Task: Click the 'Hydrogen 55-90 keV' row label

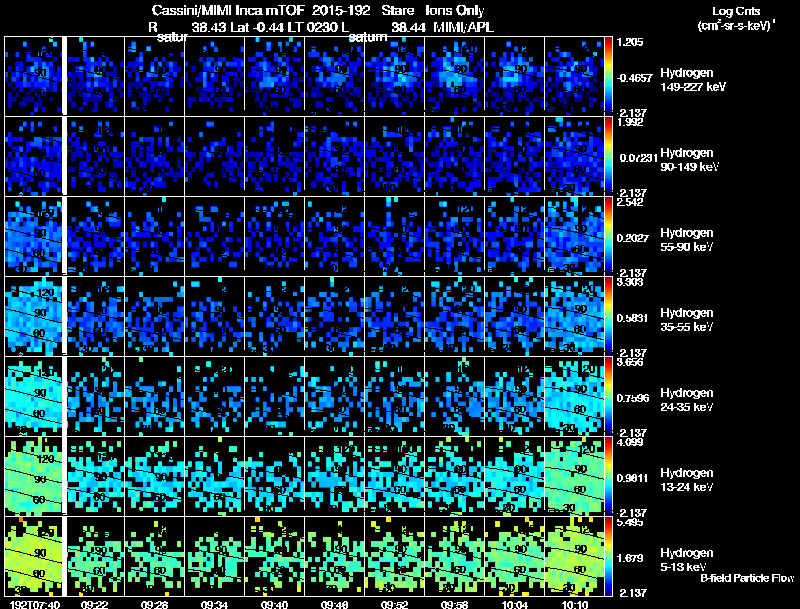Action: tap(687, 240)
